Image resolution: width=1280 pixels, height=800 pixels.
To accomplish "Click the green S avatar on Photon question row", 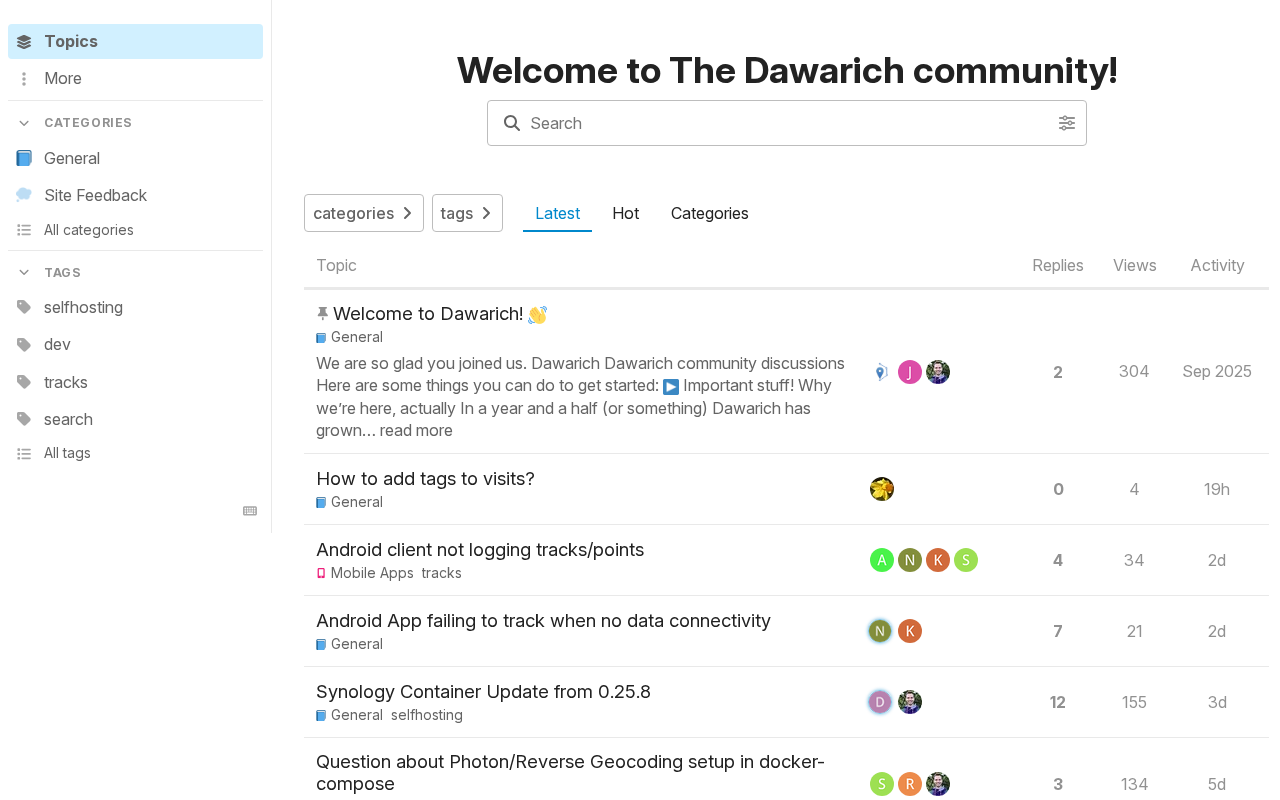I will [882, 784].
